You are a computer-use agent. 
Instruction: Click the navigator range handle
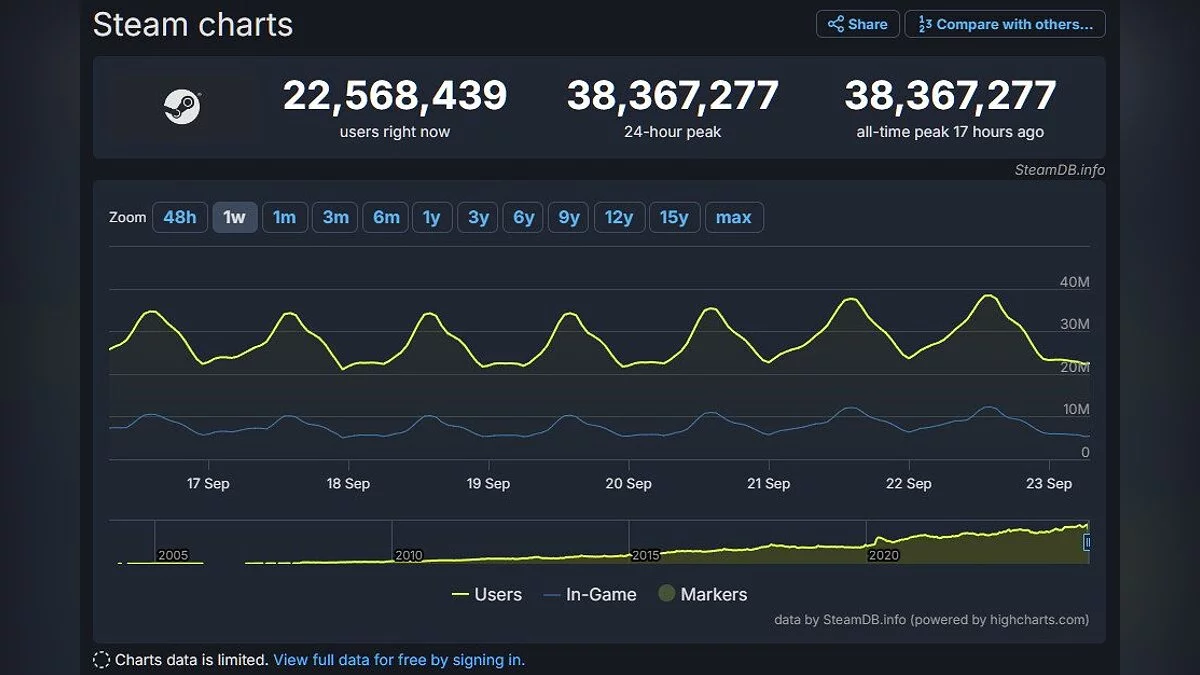point(1087,542)
